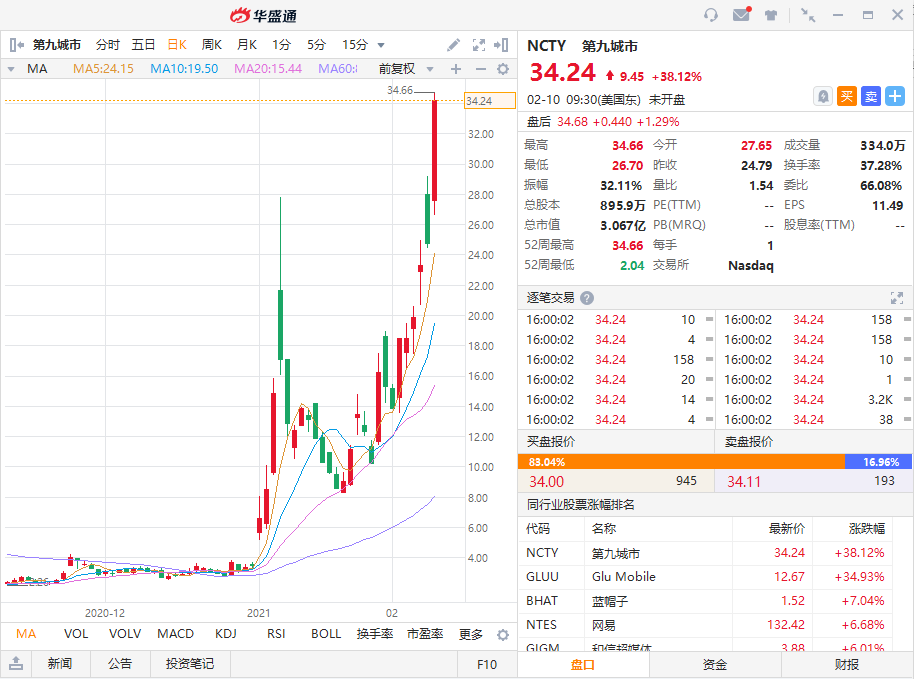Image resolution: width=914 pixels, height=679 pixels.
Task: Toggle MACD indicator
Action: (x=175, y=634)
